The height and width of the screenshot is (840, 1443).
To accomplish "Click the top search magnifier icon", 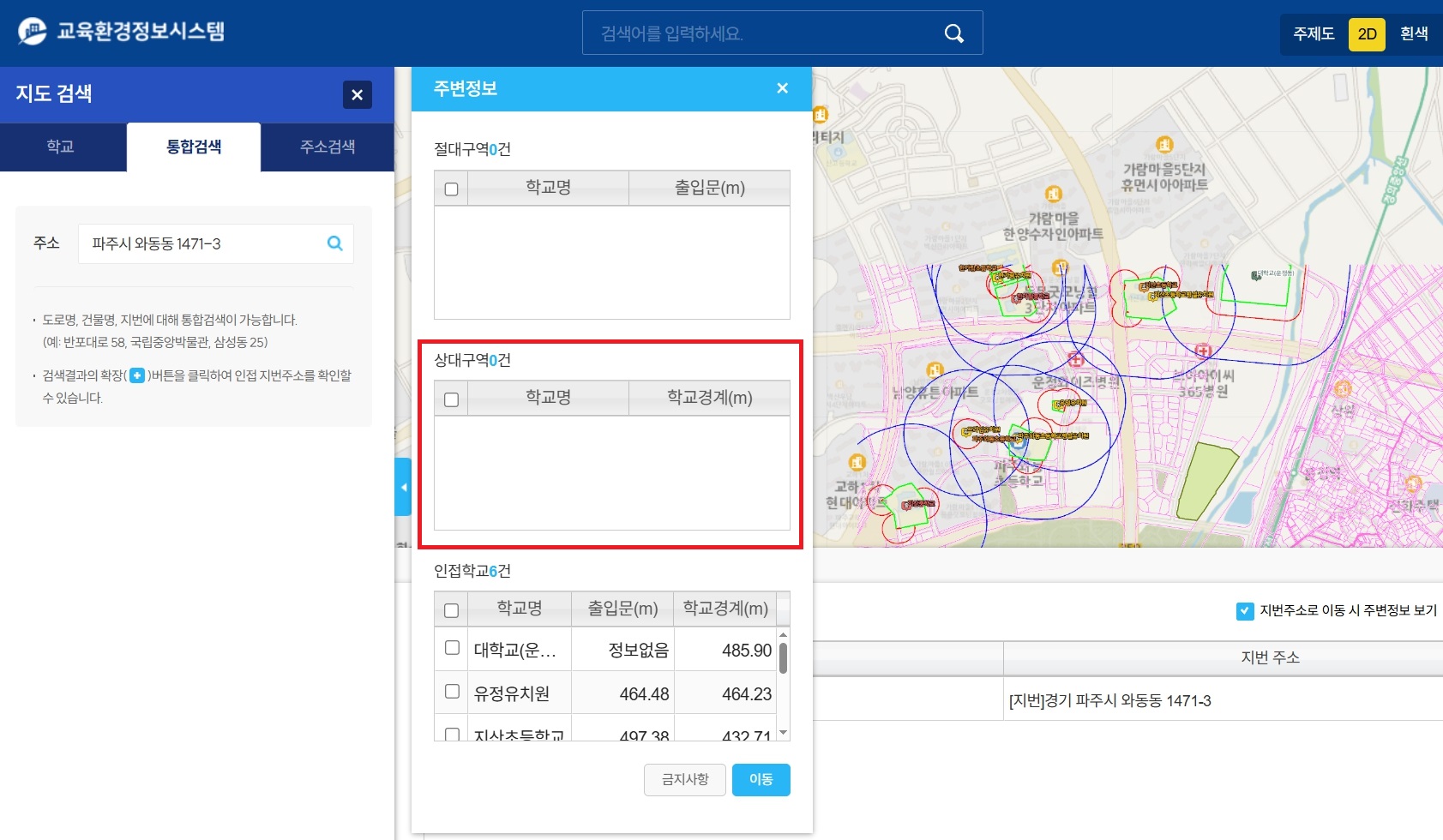I will tap(953, 33).
